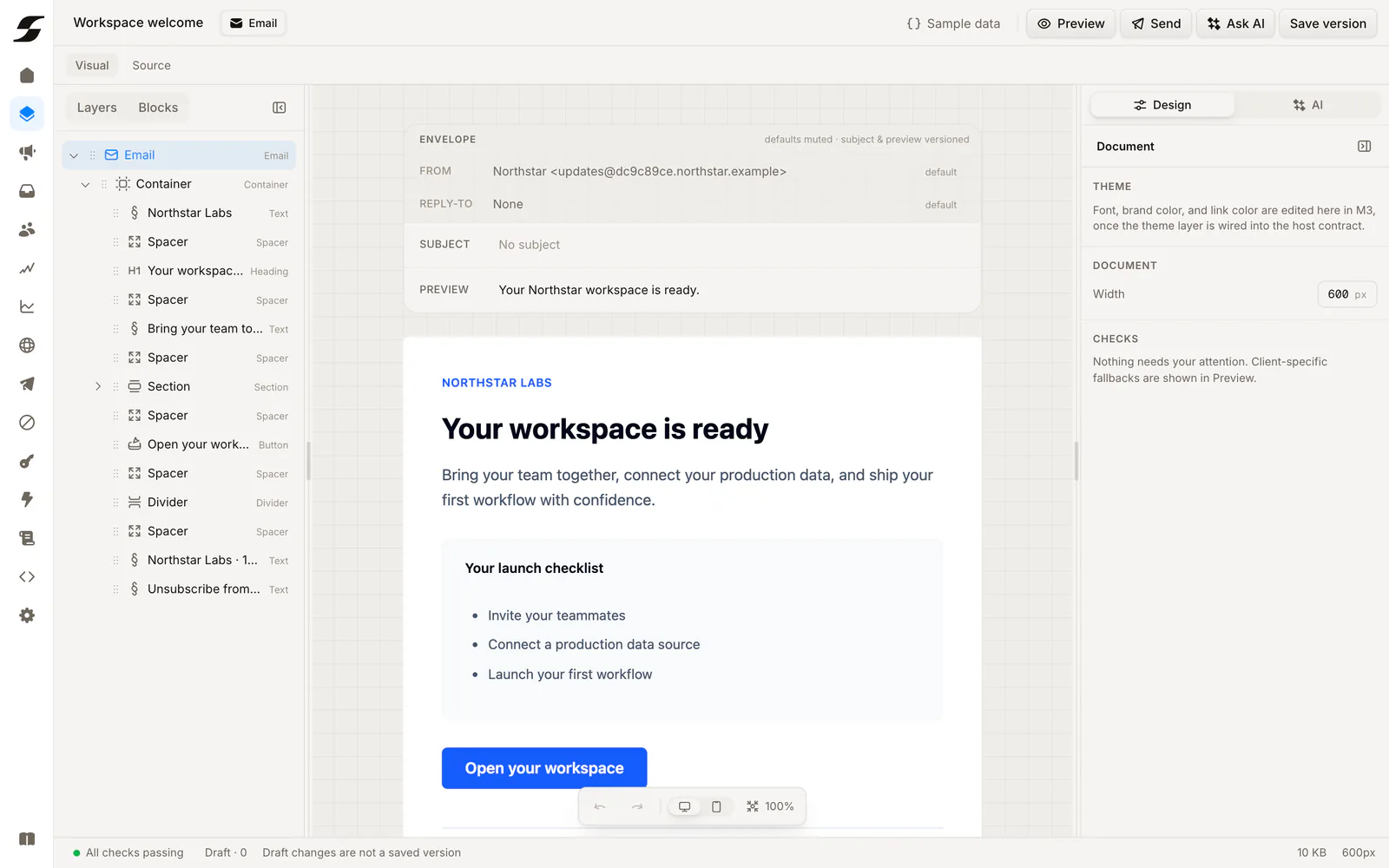The image size is (1389, 868).
Task: Click the REPLY-TO None row
Action: click(693, 204)
